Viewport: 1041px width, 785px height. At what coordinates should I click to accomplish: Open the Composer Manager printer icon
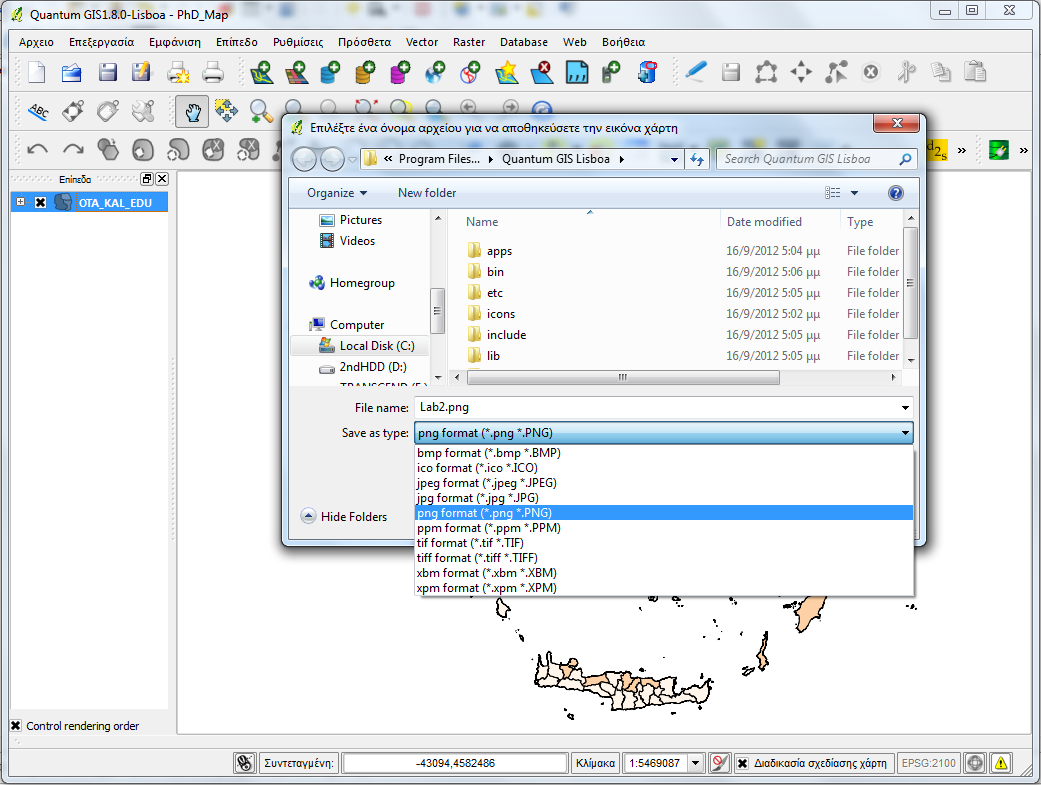212,72
